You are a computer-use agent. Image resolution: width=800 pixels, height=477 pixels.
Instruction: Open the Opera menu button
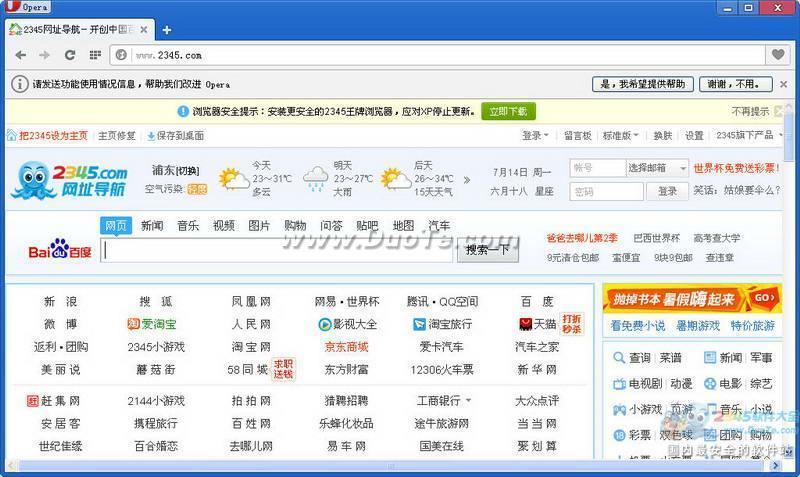28,7
